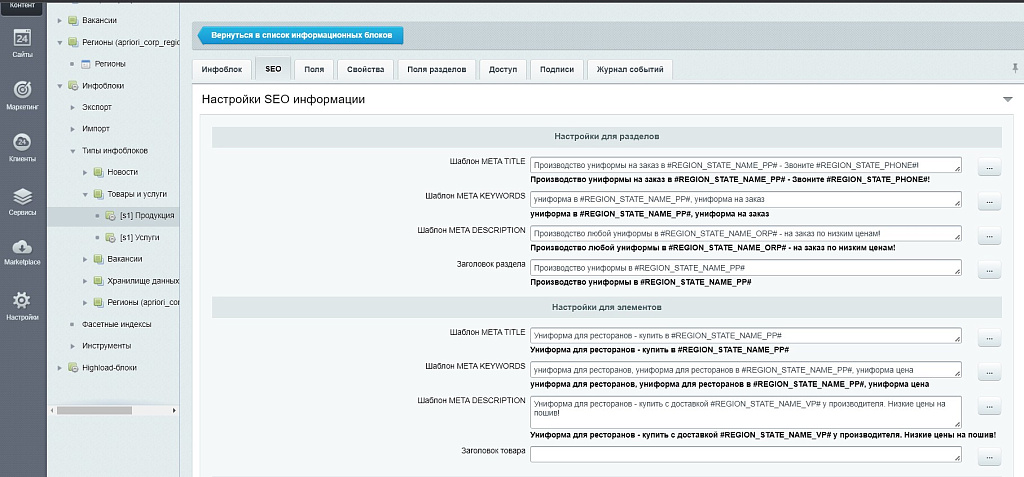Open the Настройки gear icon
The width and height of the screenshot is (1024, 477).
(x=22, y=304)
